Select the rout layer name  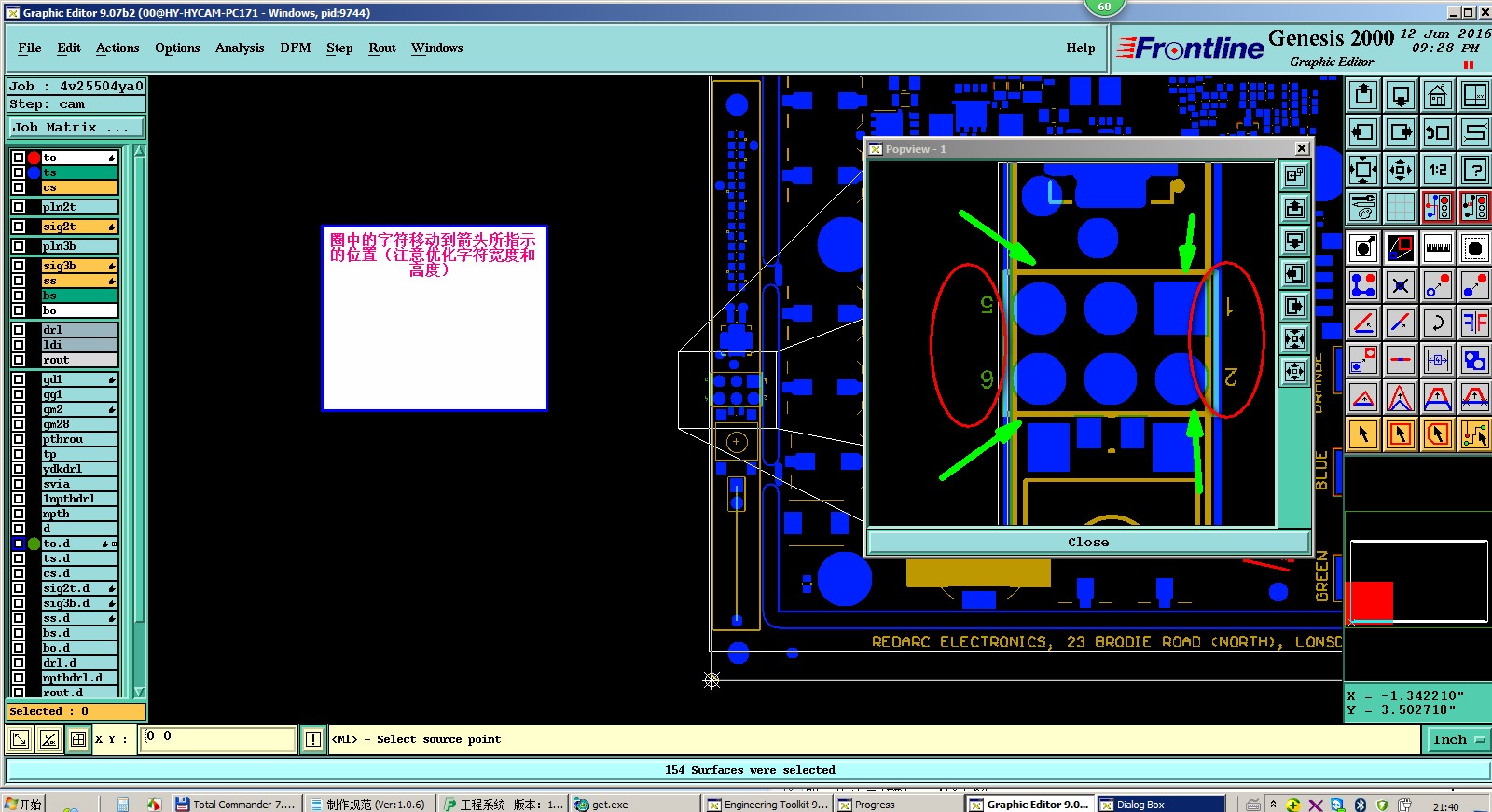tap(80, 360)
